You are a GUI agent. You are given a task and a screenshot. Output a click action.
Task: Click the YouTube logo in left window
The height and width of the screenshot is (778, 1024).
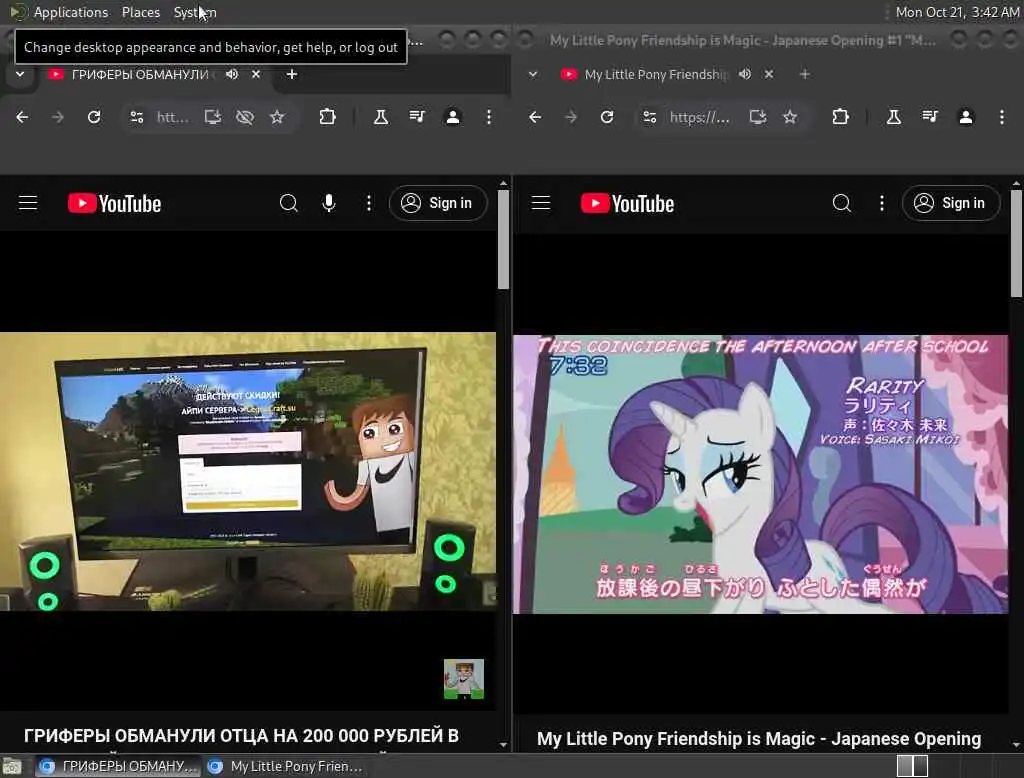pos(114,204)
